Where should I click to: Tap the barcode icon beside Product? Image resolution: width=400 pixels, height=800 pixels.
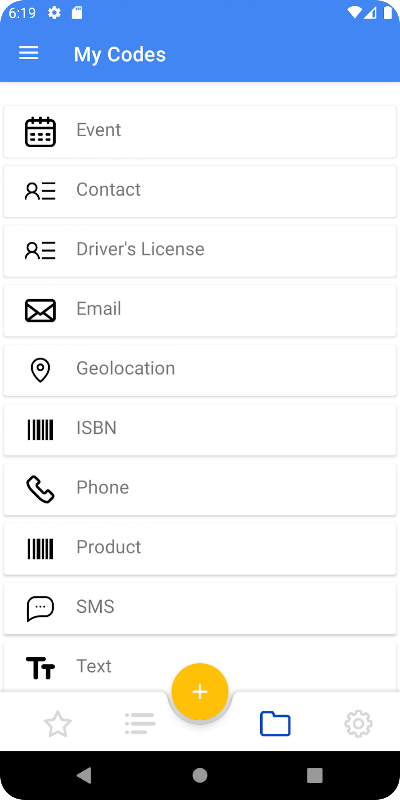pyautogui.click(x=40, y=549)
